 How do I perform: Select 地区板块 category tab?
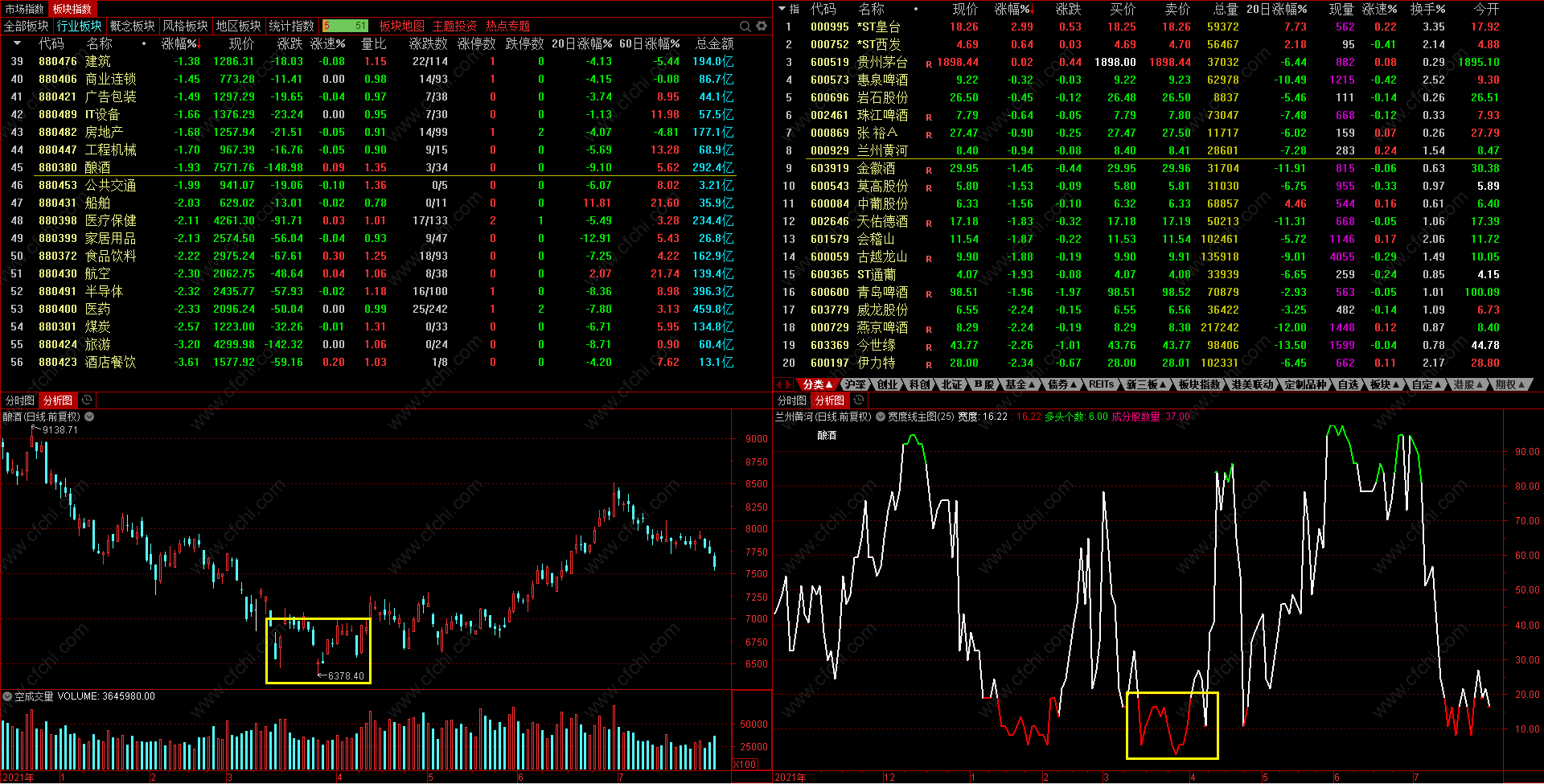[x=239, y=27]
